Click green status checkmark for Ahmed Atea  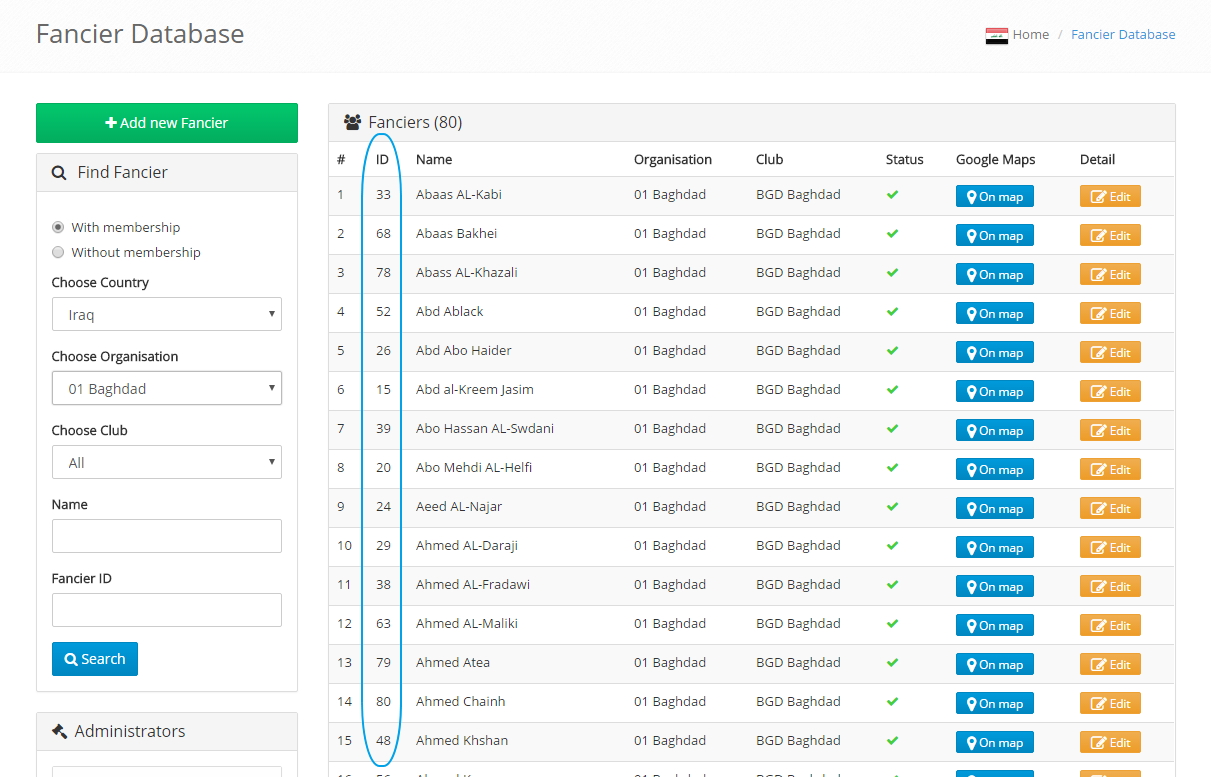[892, 663]
